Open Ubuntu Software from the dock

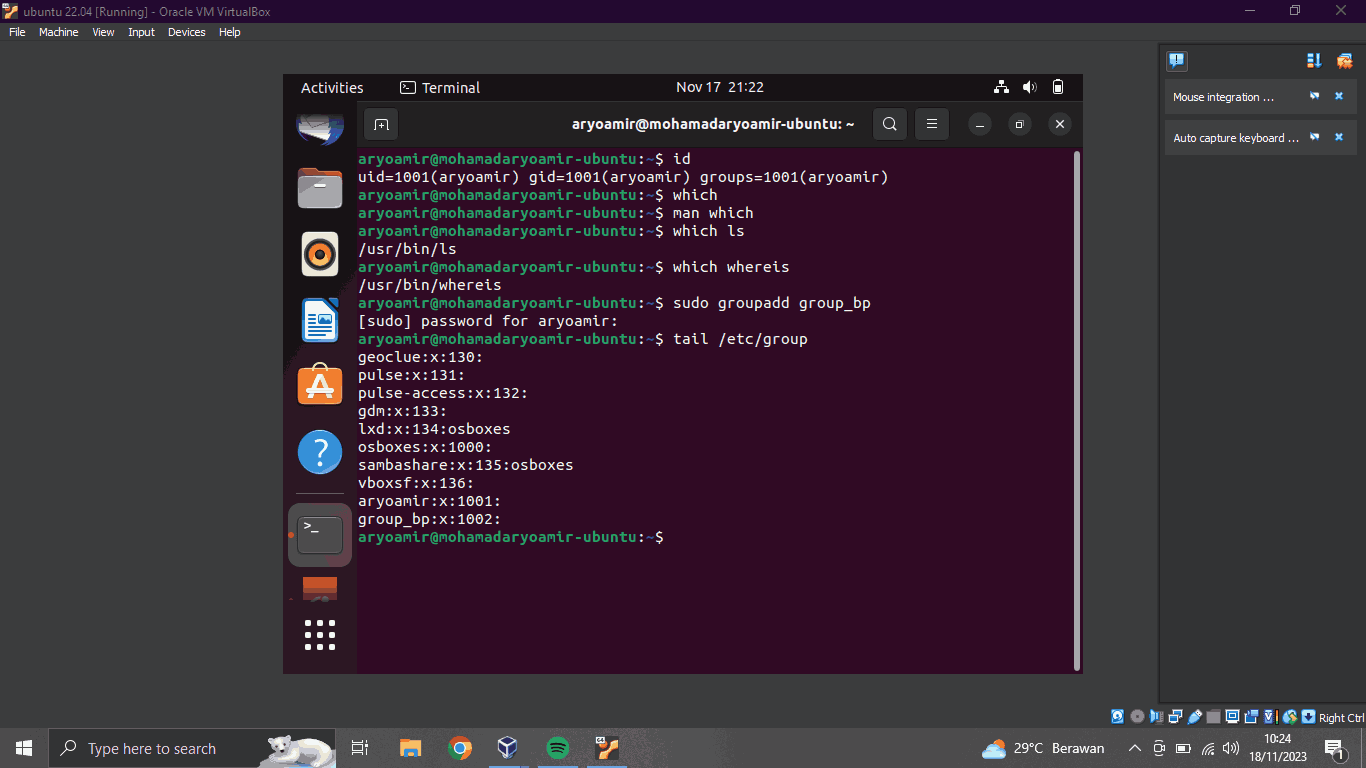[320, 386]
